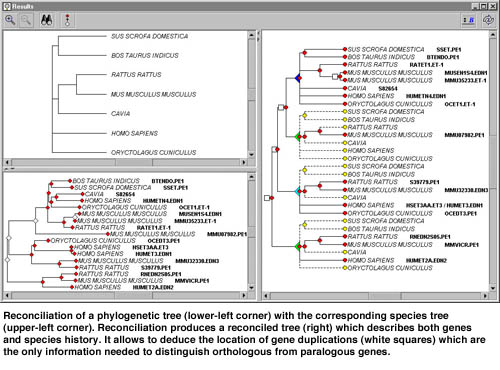Select the blue diamond node in reconciled tree

tap(298, 78)
